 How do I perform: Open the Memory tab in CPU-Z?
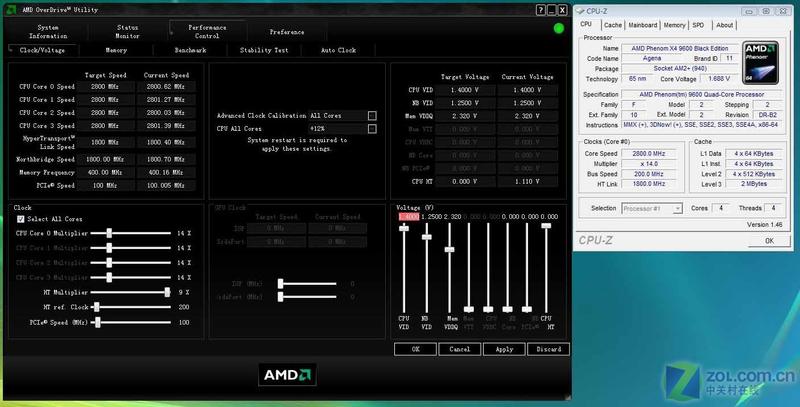coord(674,25)
